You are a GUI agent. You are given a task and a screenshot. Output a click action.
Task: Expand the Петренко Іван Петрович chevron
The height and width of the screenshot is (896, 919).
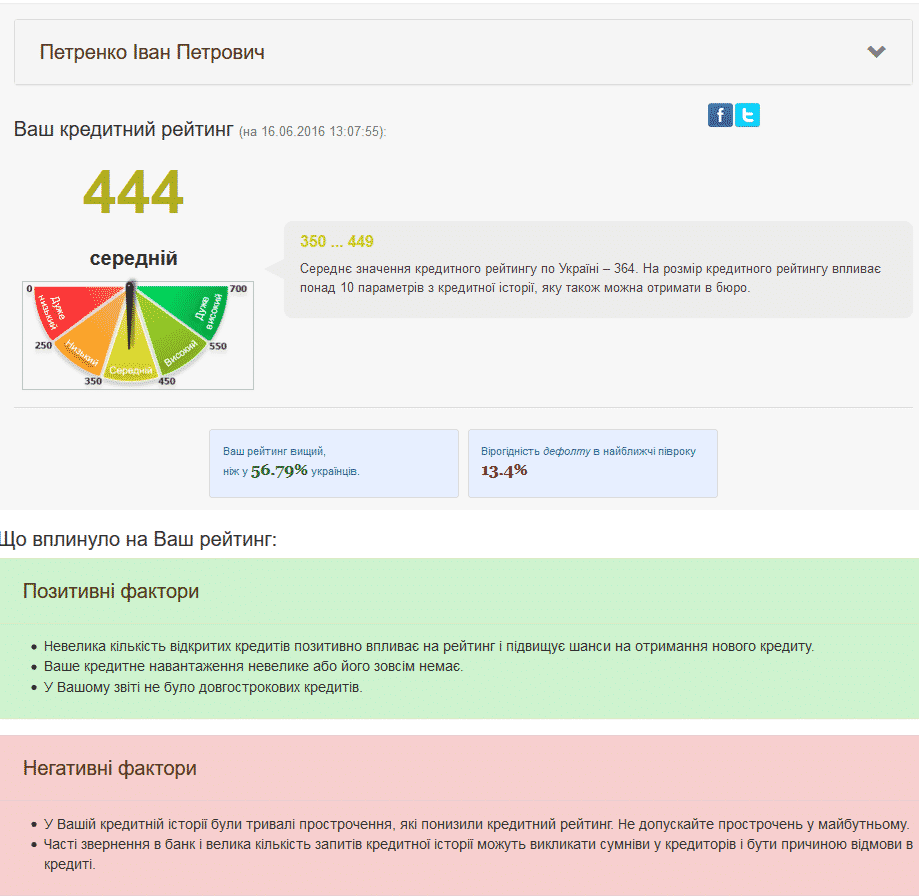click(x=876, y=52)
